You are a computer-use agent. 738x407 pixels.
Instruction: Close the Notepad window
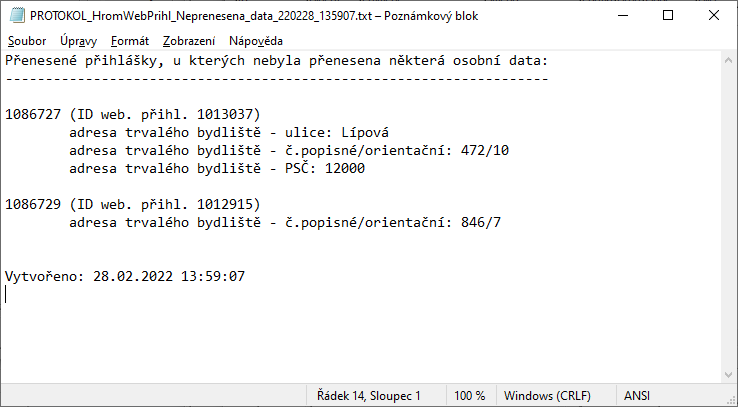pos(714,15)
